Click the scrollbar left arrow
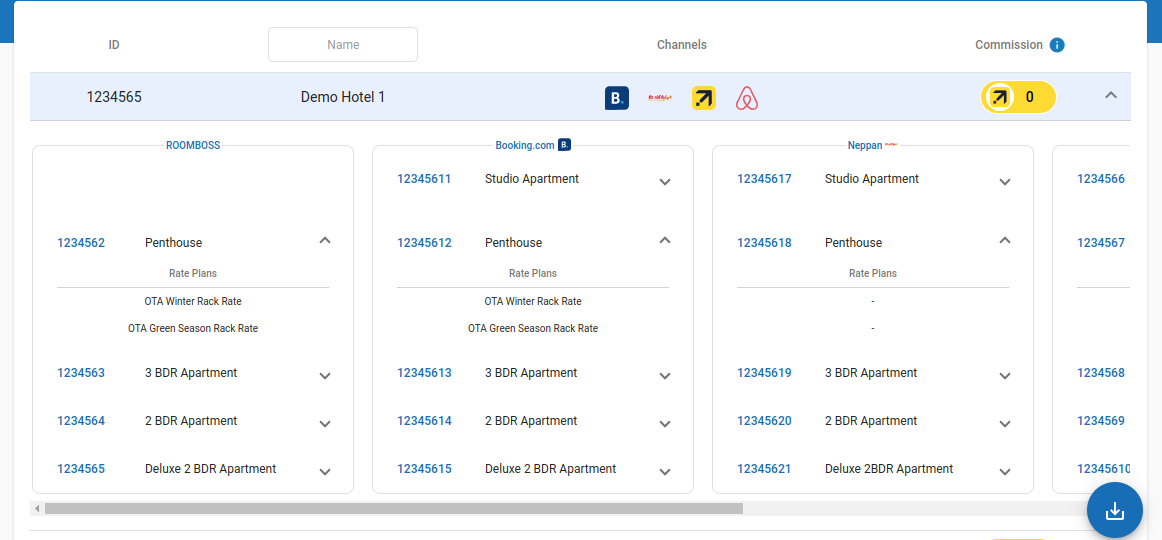This screenshot has height=540, width=1162. [x=36, y=508]
